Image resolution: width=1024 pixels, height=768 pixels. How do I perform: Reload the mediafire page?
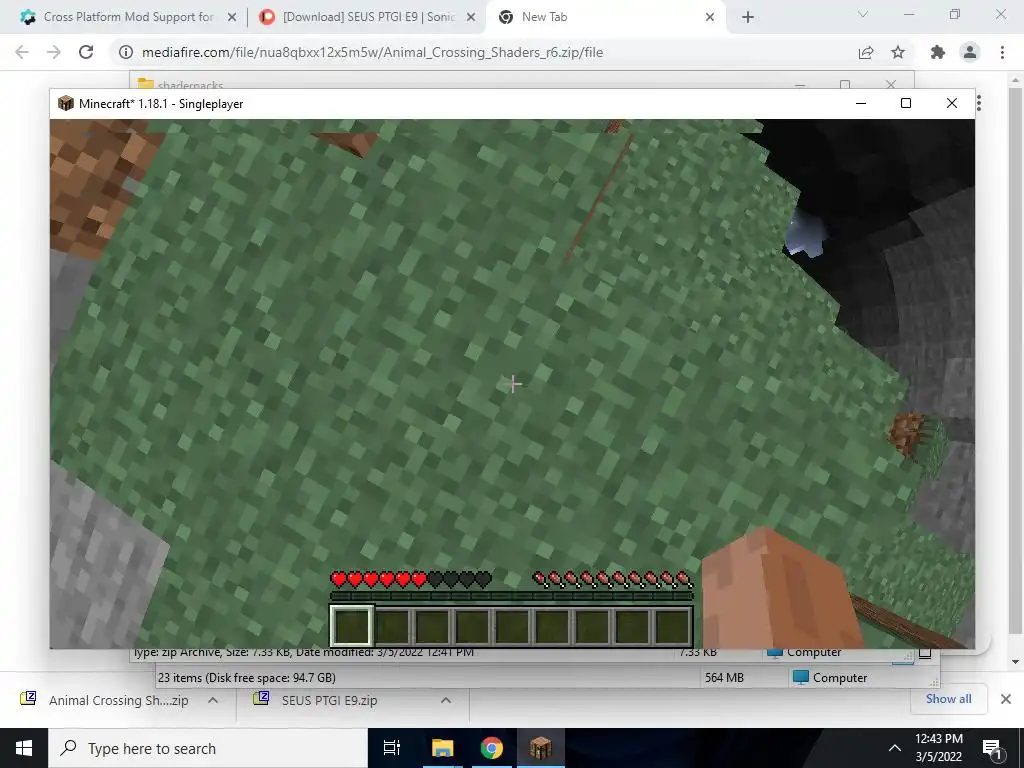tap(86, 52)
